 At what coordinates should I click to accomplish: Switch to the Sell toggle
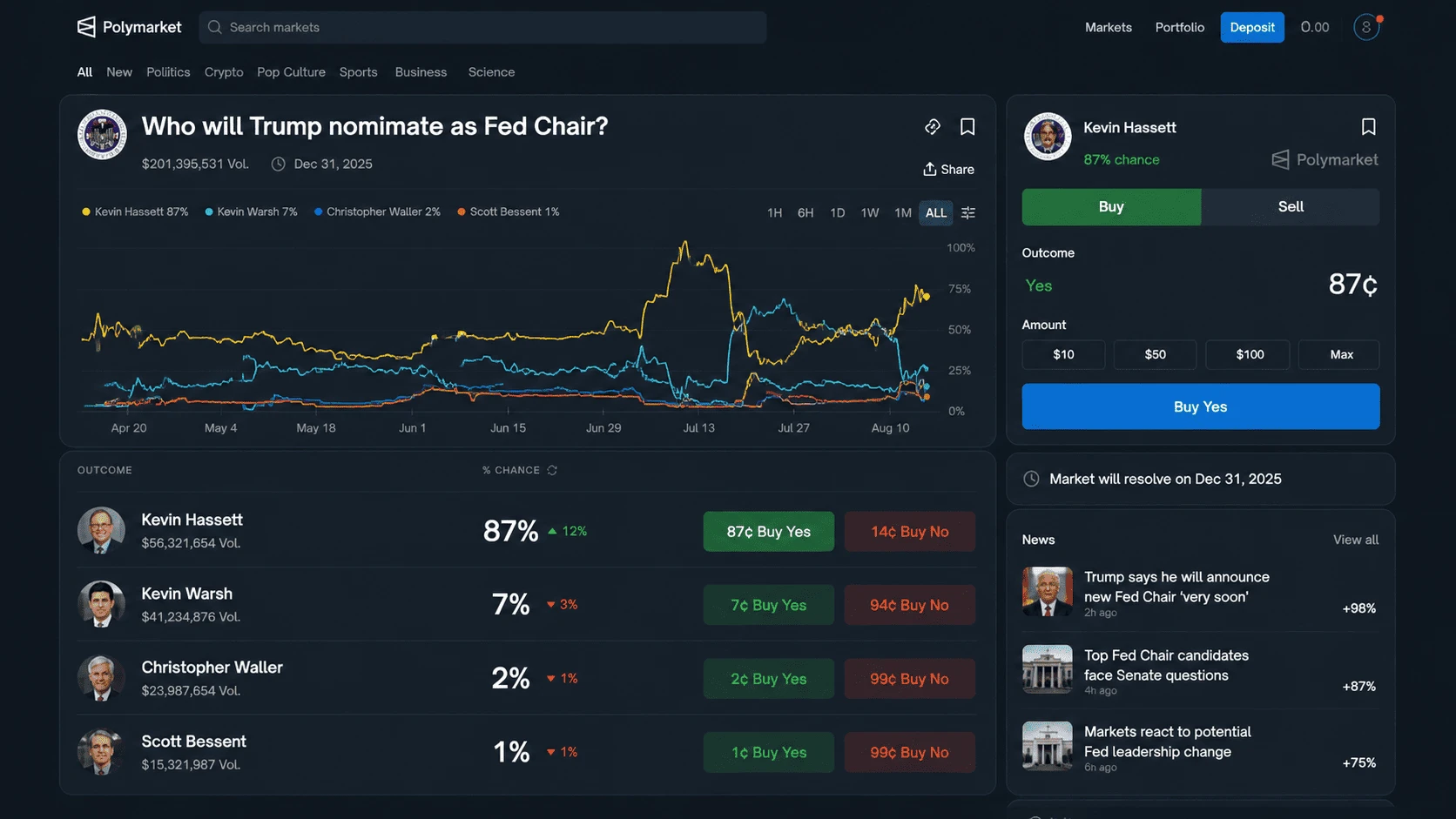(1291, 207)
